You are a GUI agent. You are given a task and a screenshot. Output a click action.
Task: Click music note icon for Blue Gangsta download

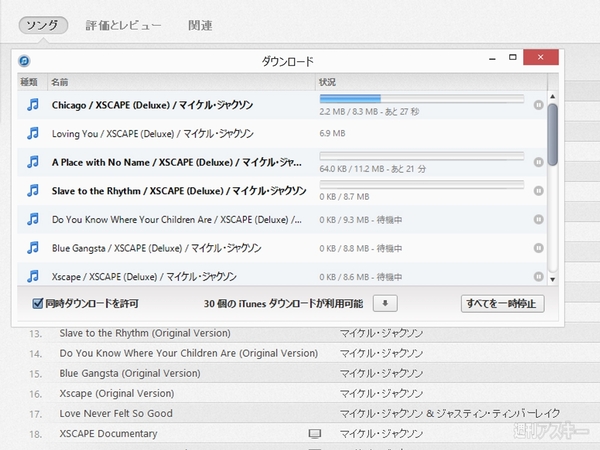(33, 248)
